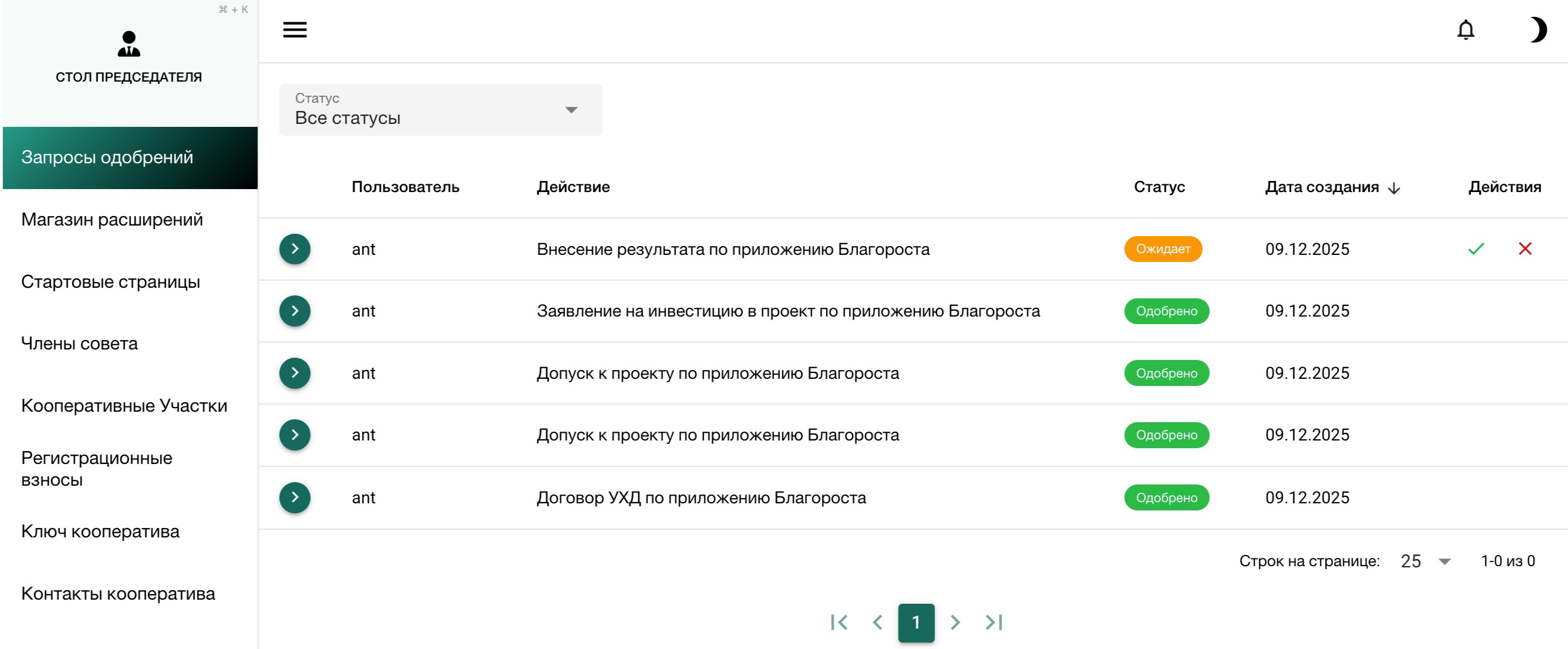Open 'Магазин расширений' in the sidebar
This screenshot has width=1568, height=649.
(112, 219)
